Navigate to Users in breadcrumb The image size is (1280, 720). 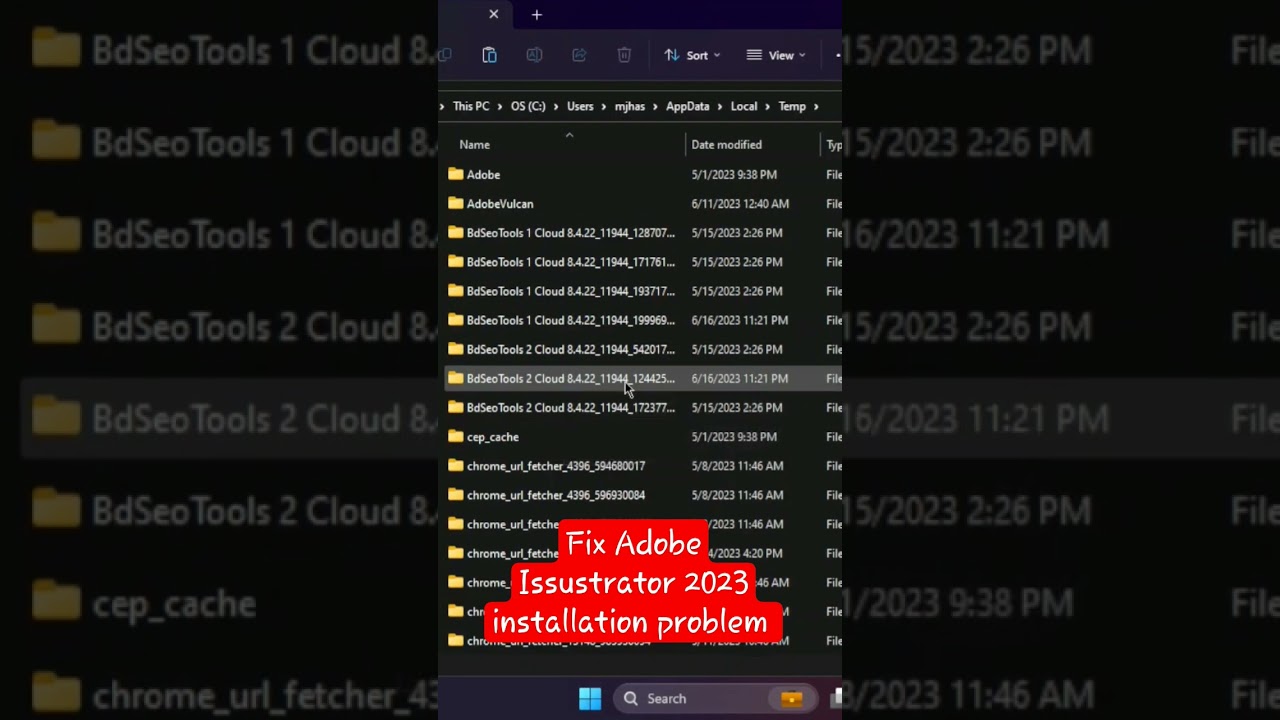[x=580, y=106]
